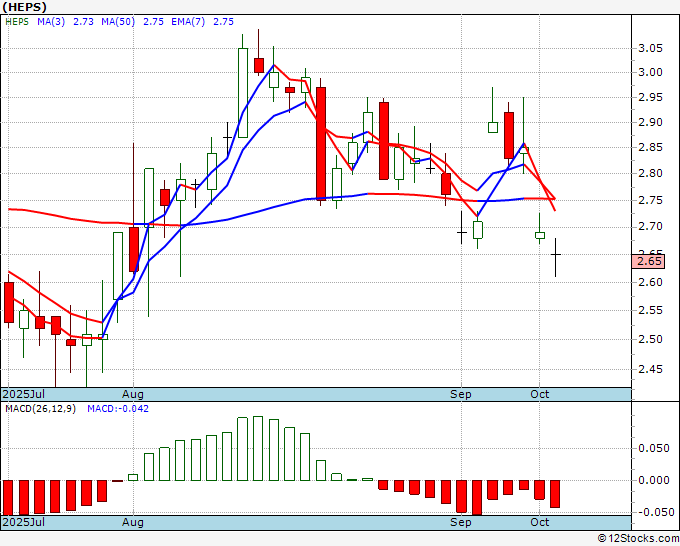680x546 pixels.
Task: Click the 2.75 value beside EMA(7)
Action: [223, 22]
